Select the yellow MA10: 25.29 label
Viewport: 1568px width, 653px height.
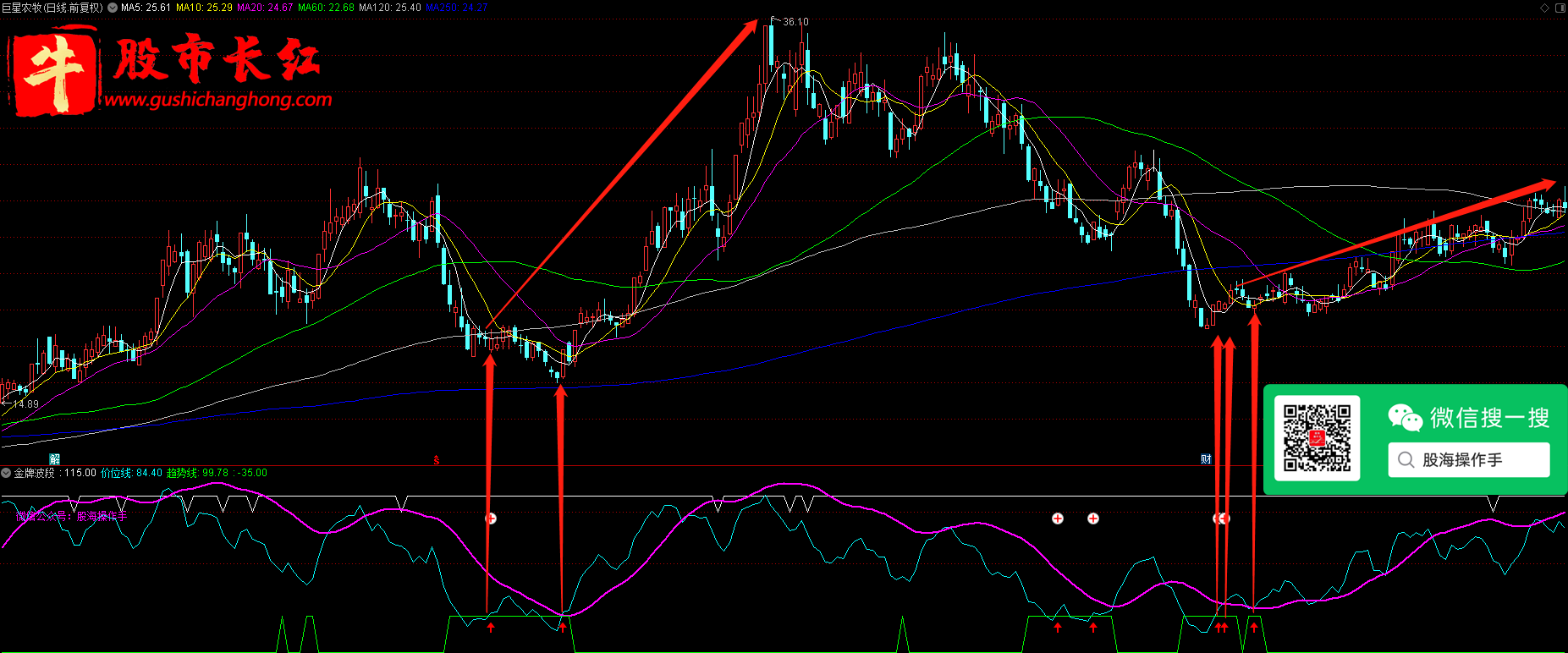pyautogui.click(x=204, y=8)
